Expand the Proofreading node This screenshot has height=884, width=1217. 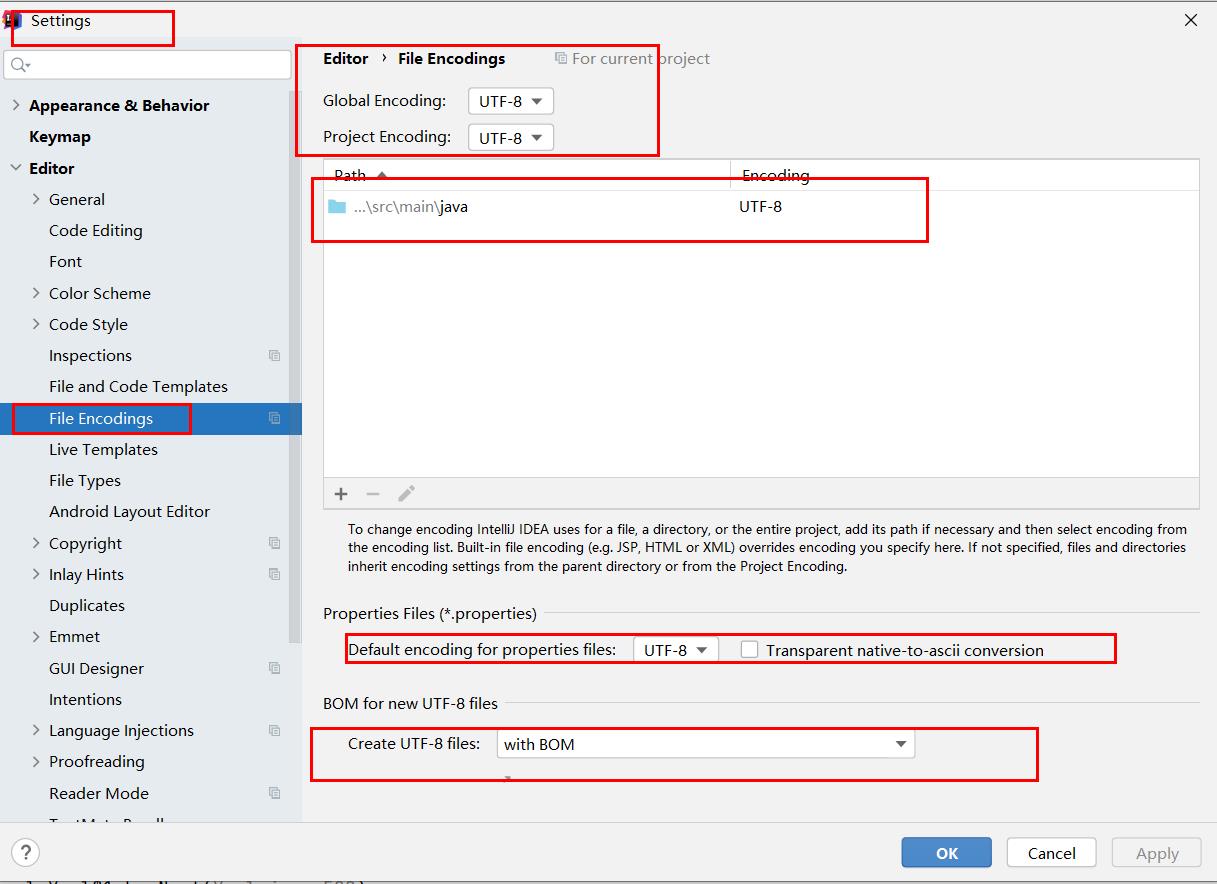pos(37,761)
